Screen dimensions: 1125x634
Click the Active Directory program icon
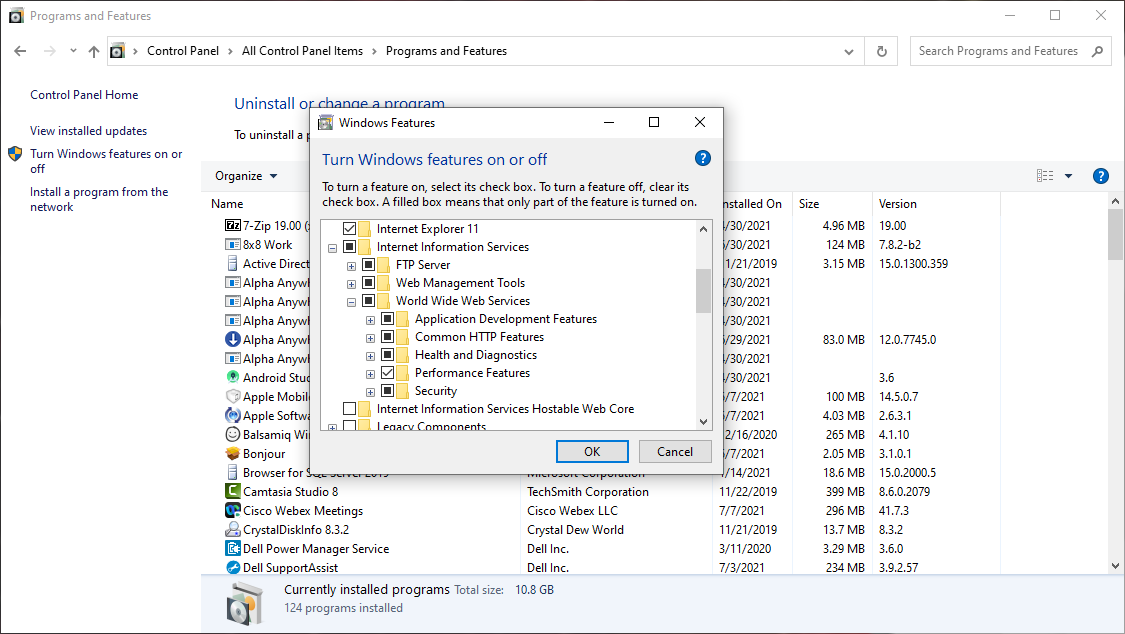coord(232,264)
